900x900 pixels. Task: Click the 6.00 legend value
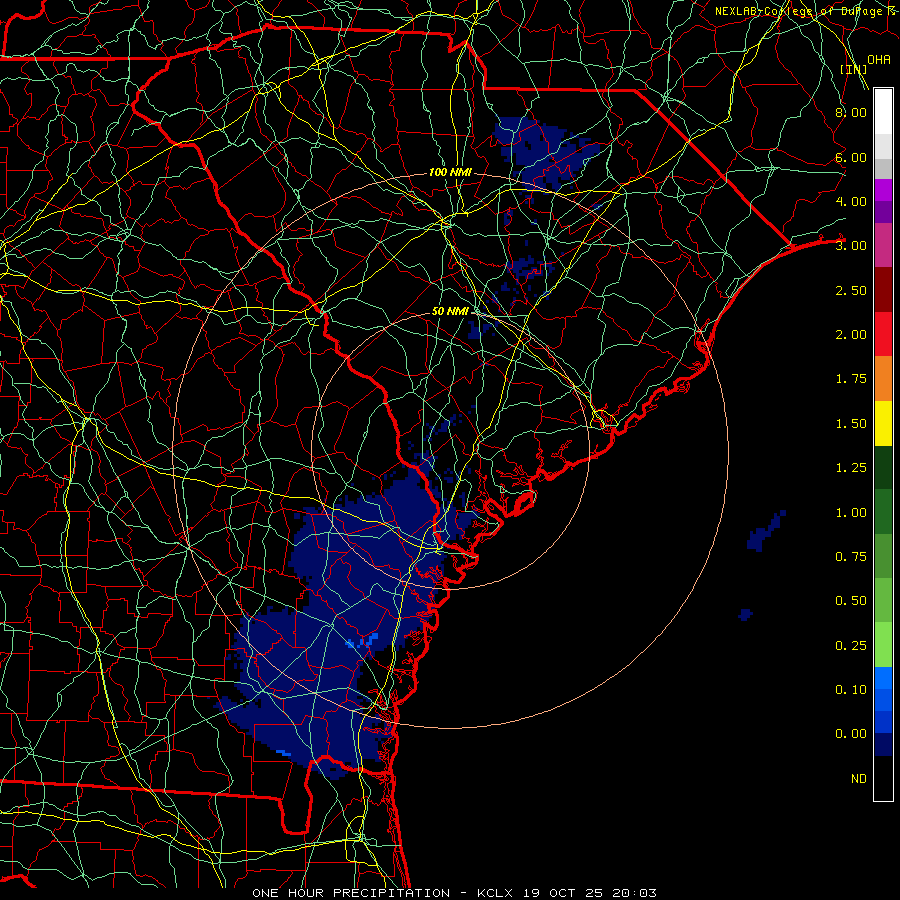[x=851, y=157]
